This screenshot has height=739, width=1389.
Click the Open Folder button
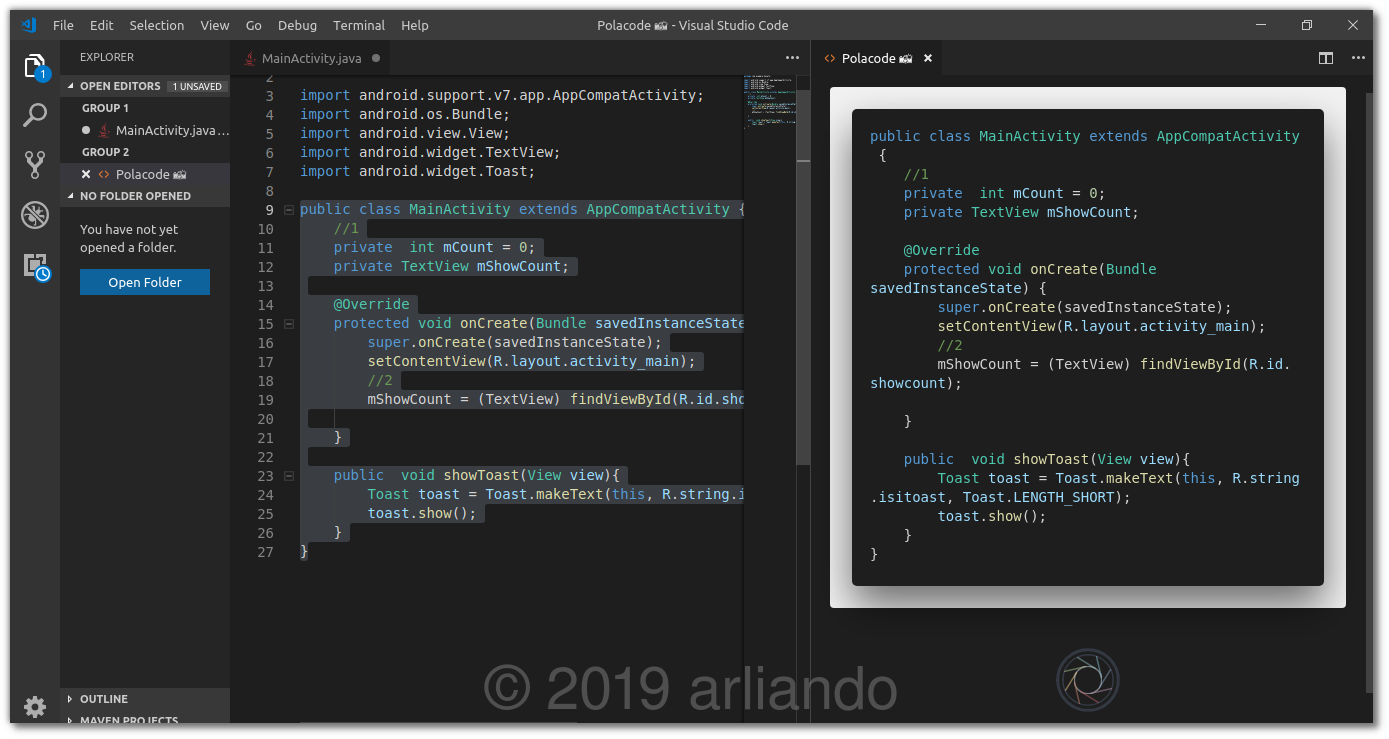(144, 282)
